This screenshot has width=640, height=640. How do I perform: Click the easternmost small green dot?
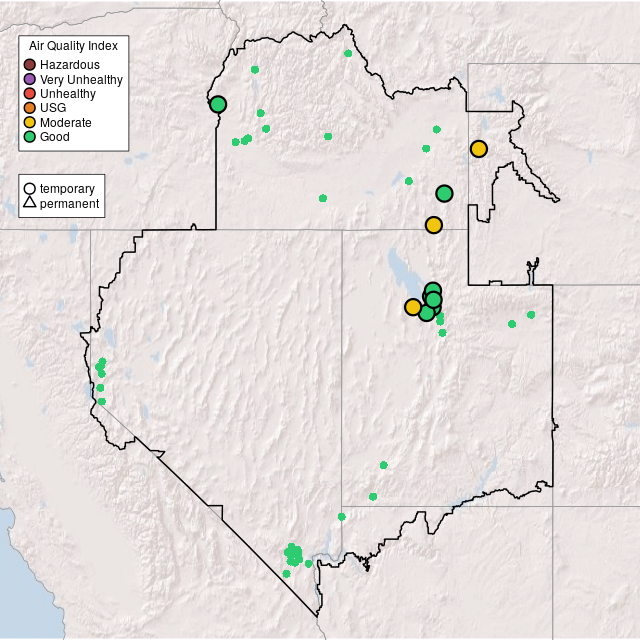click(531, 315)
